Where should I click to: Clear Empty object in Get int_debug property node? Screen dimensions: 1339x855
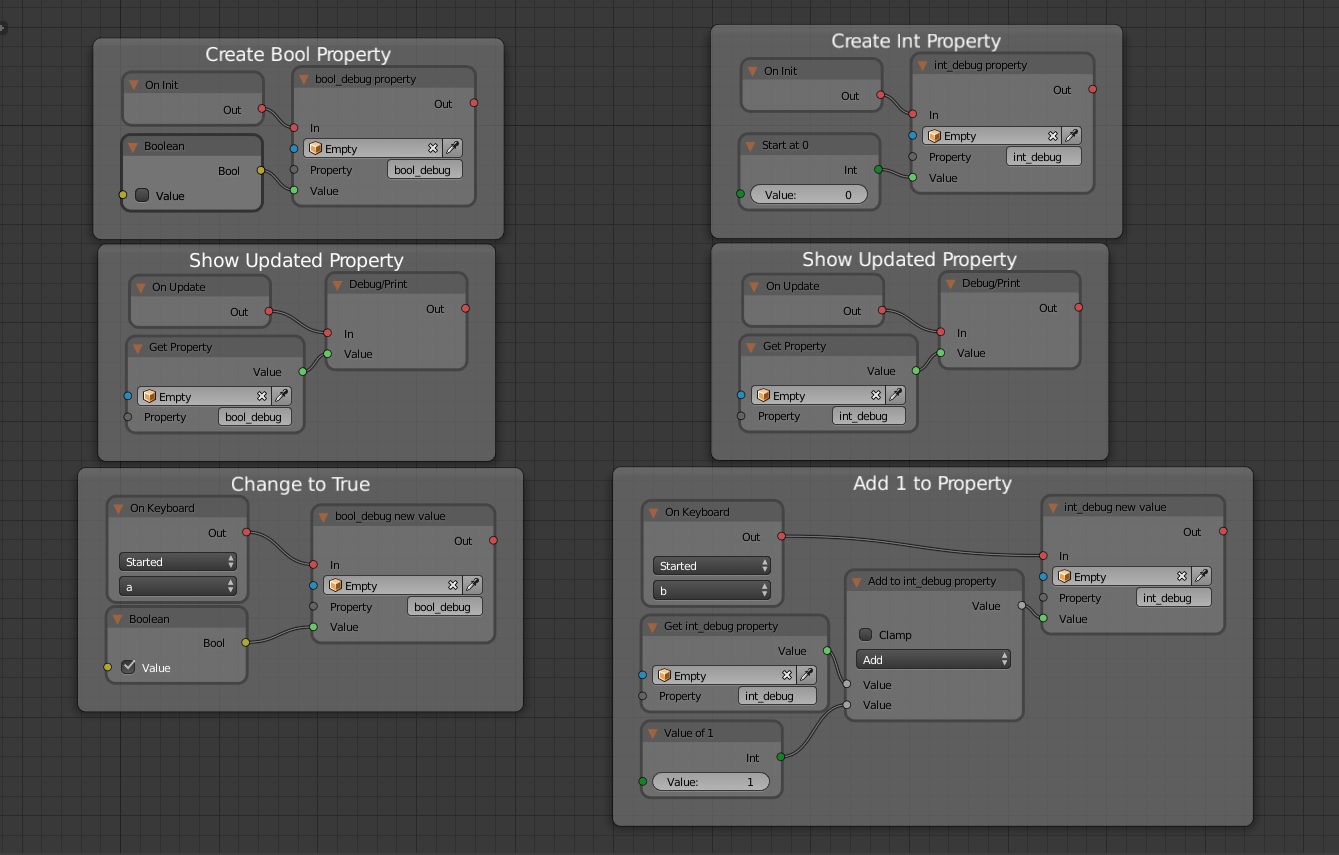coord(787,675)
